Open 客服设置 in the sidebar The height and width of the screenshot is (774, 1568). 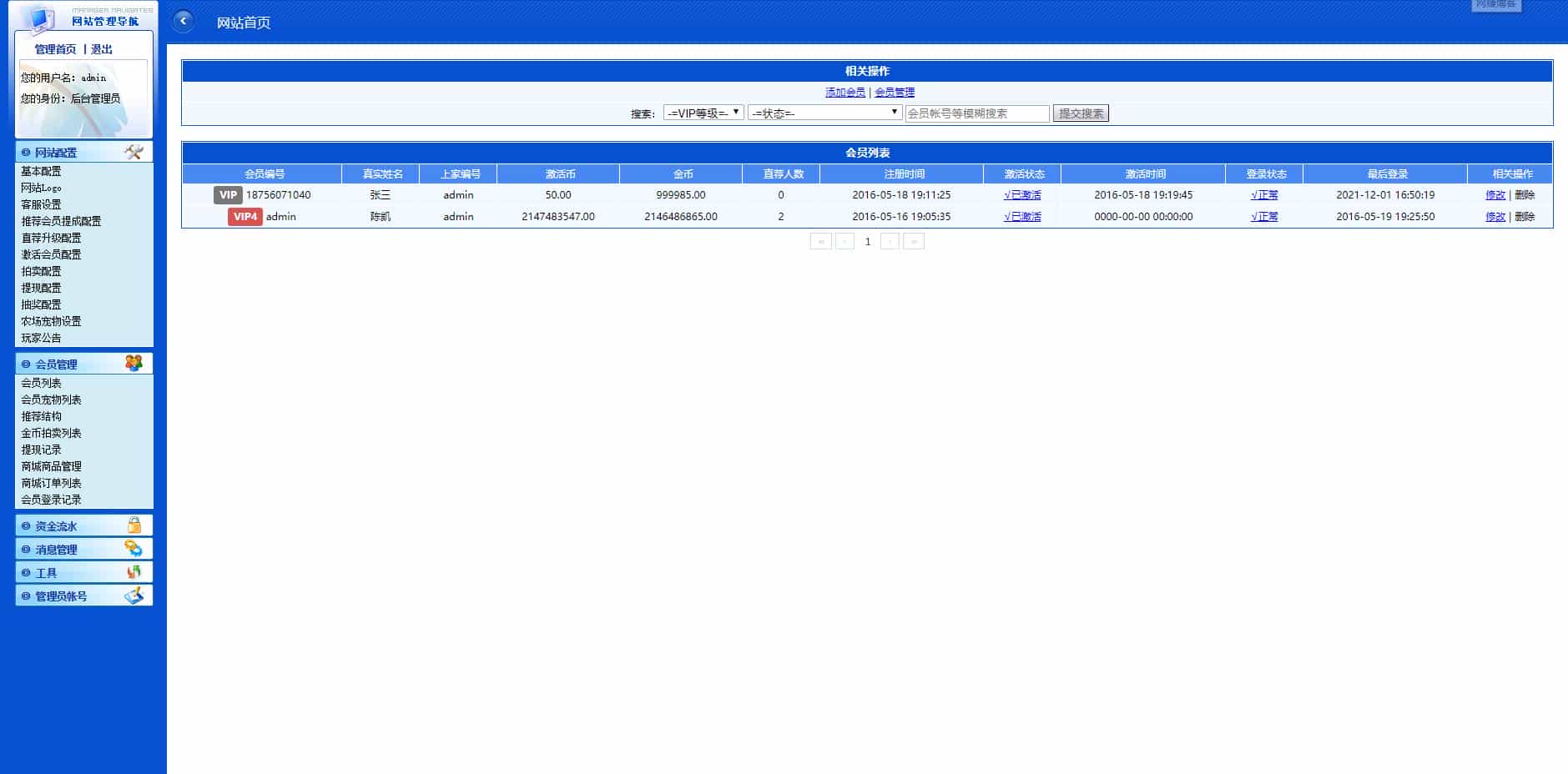(x=41, y=204)
